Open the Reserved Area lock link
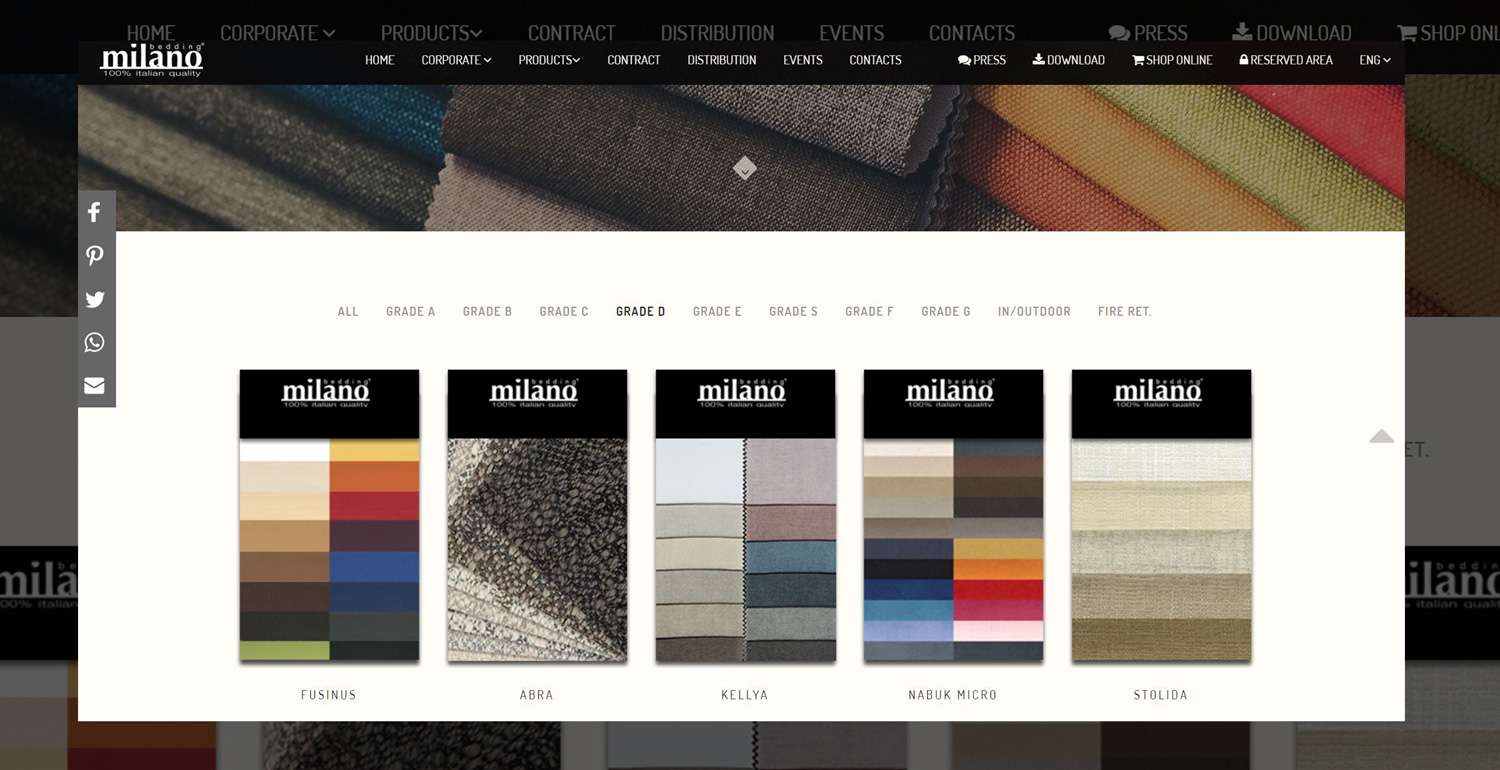Viewport: 1500px width, 770px height. click(x=1285, y=60)
